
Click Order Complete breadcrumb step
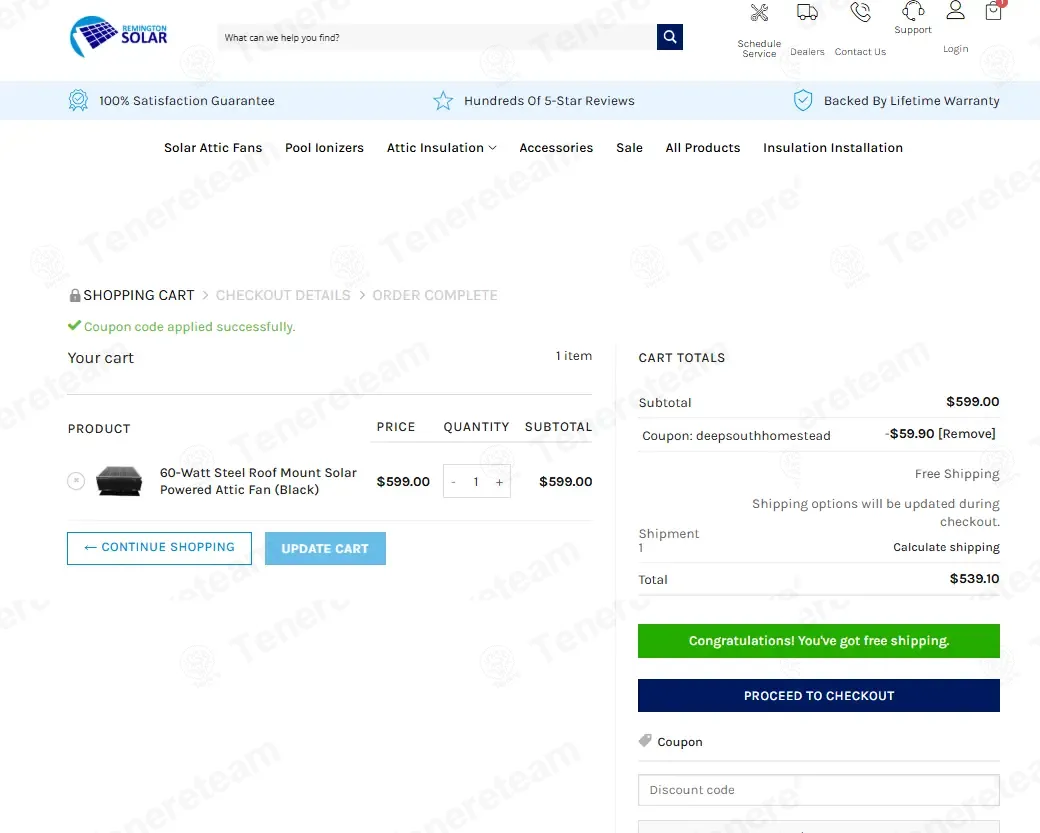(434, 295)
